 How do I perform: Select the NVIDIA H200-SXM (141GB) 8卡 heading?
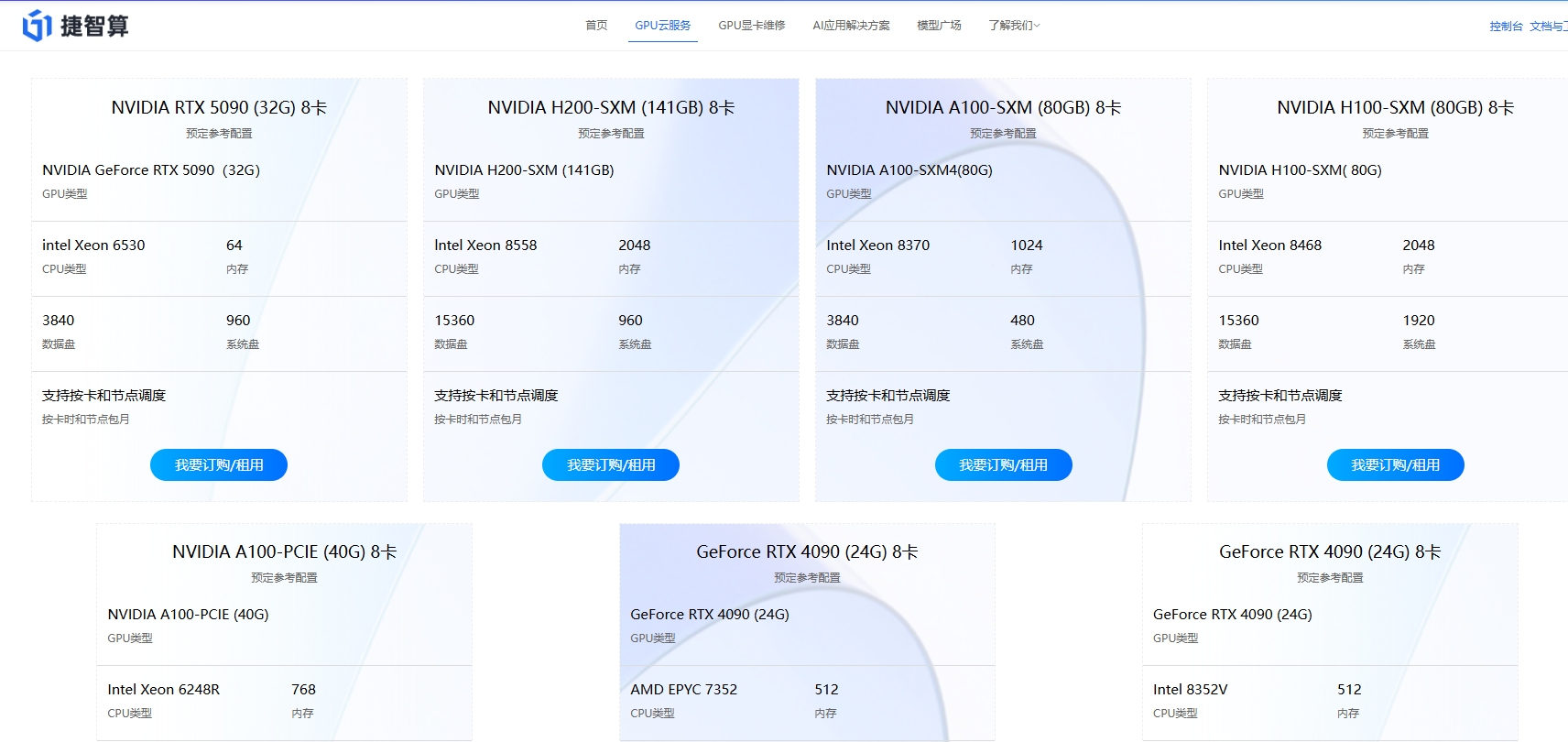tap(611, 108)
